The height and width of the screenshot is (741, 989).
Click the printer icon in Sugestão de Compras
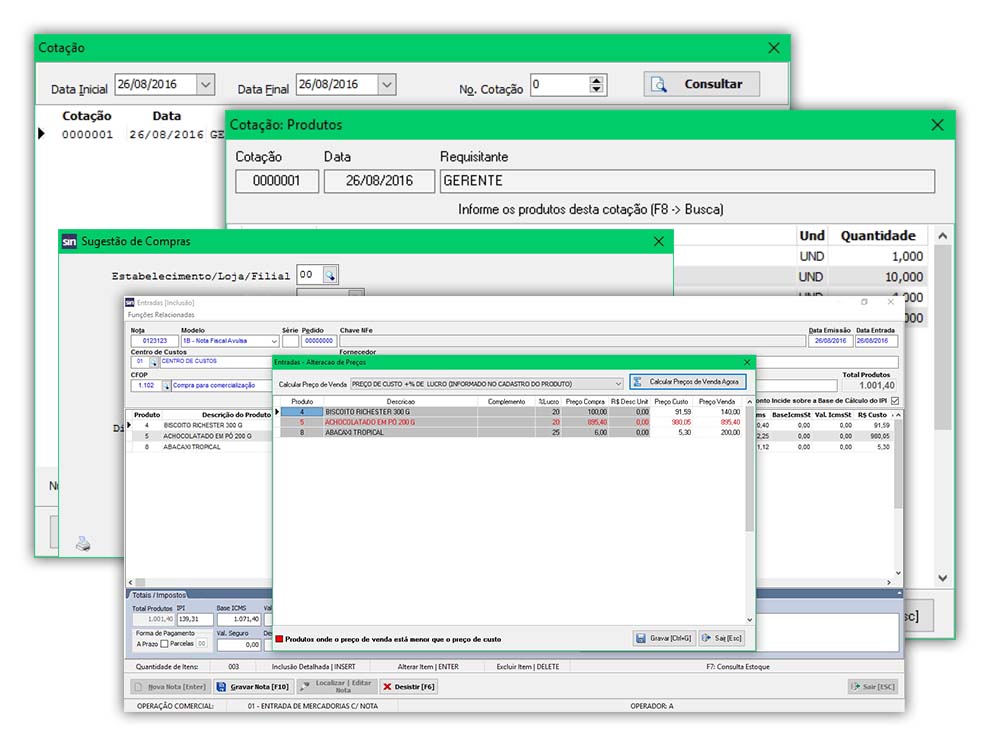coord(83,543)
